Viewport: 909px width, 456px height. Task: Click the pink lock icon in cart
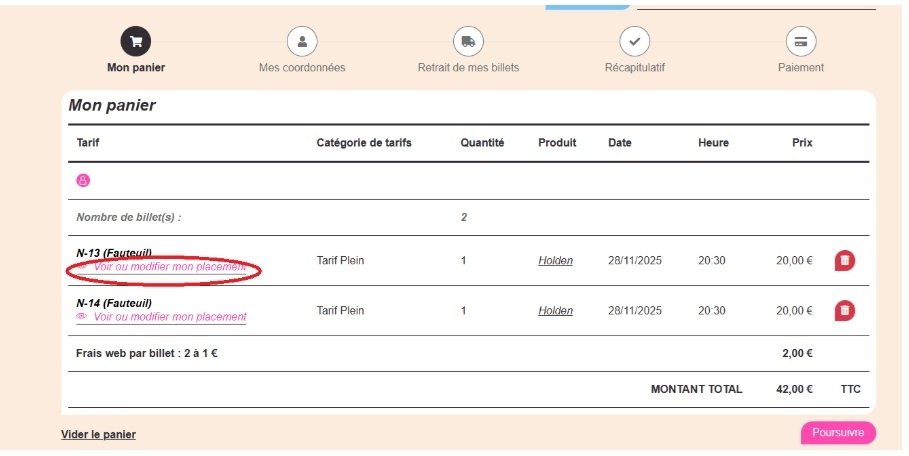[x=83, y=180]
